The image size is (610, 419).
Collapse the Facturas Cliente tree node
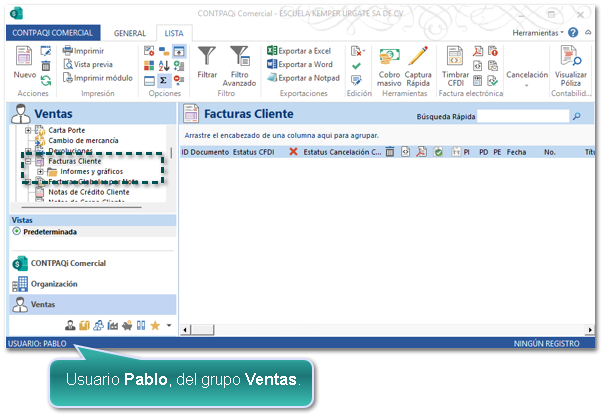pyautogui.click(x=28, y=161)
